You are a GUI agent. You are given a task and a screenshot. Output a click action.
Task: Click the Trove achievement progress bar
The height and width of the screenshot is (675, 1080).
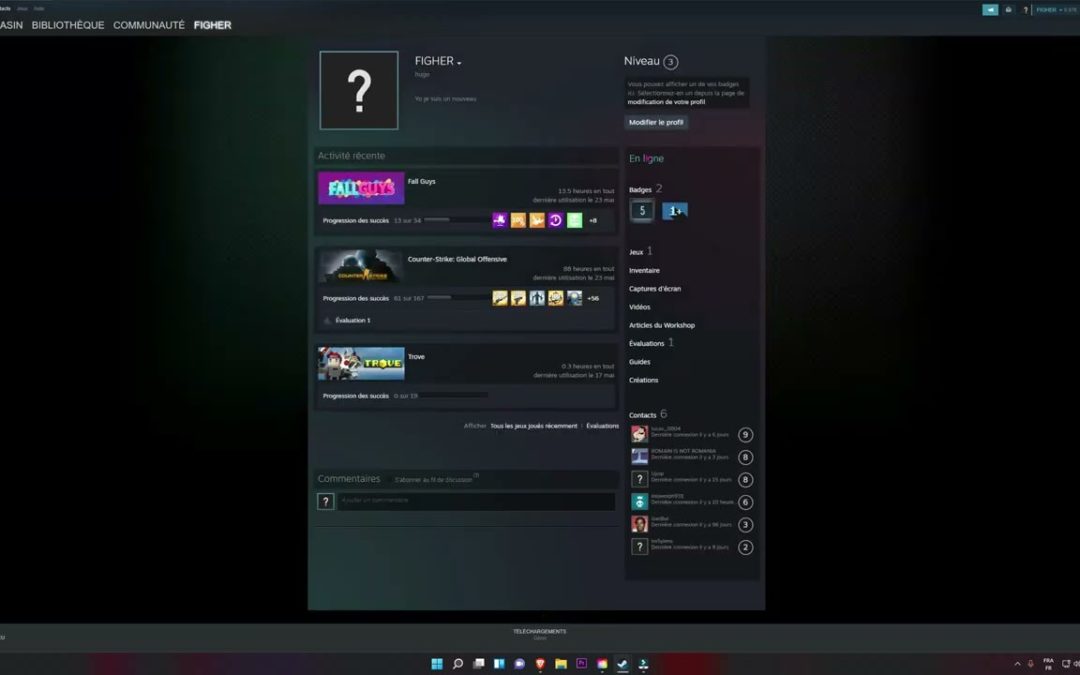[x=454, y=395]
